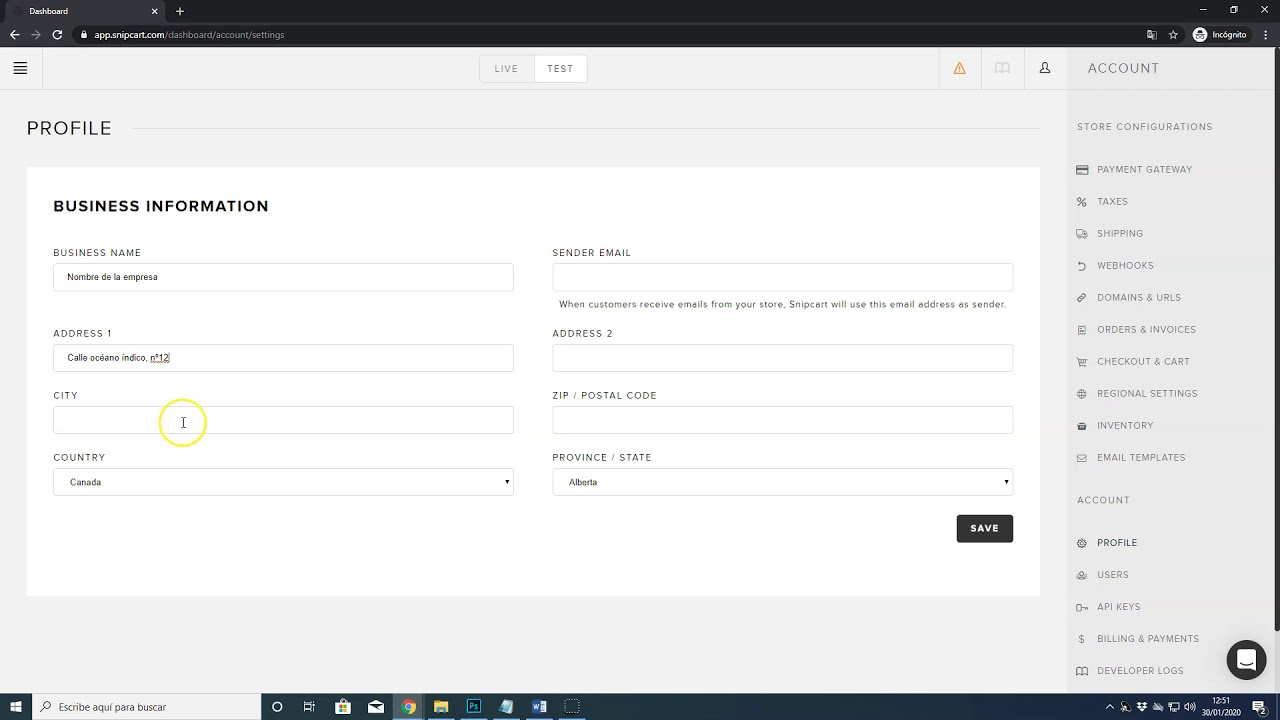1280x720 pixels.
Task: Save the business information form
Action: pos(984,528)
